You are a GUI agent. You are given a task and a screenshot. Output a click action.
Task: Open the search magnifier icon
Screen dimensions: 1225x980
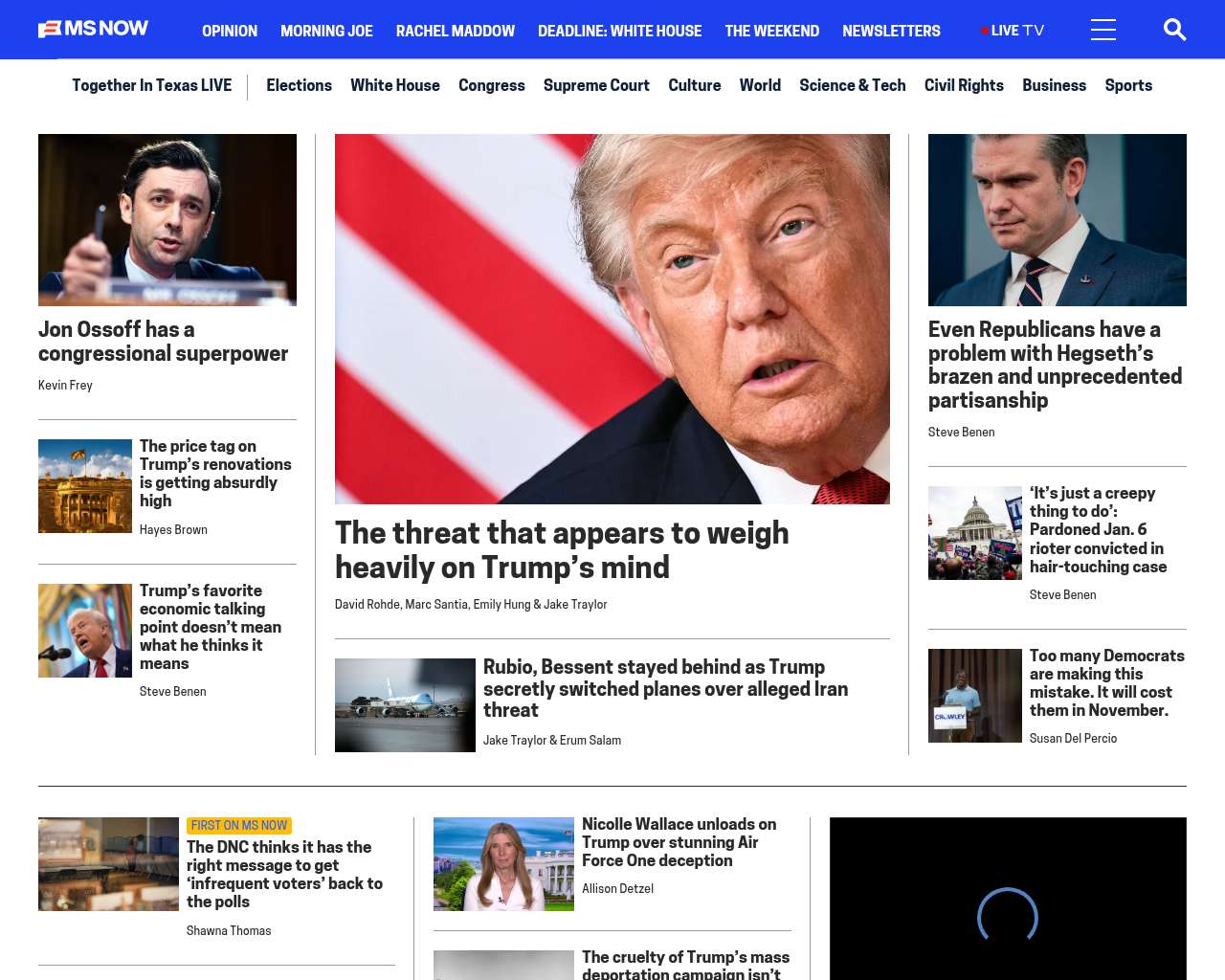point(1174,31)
